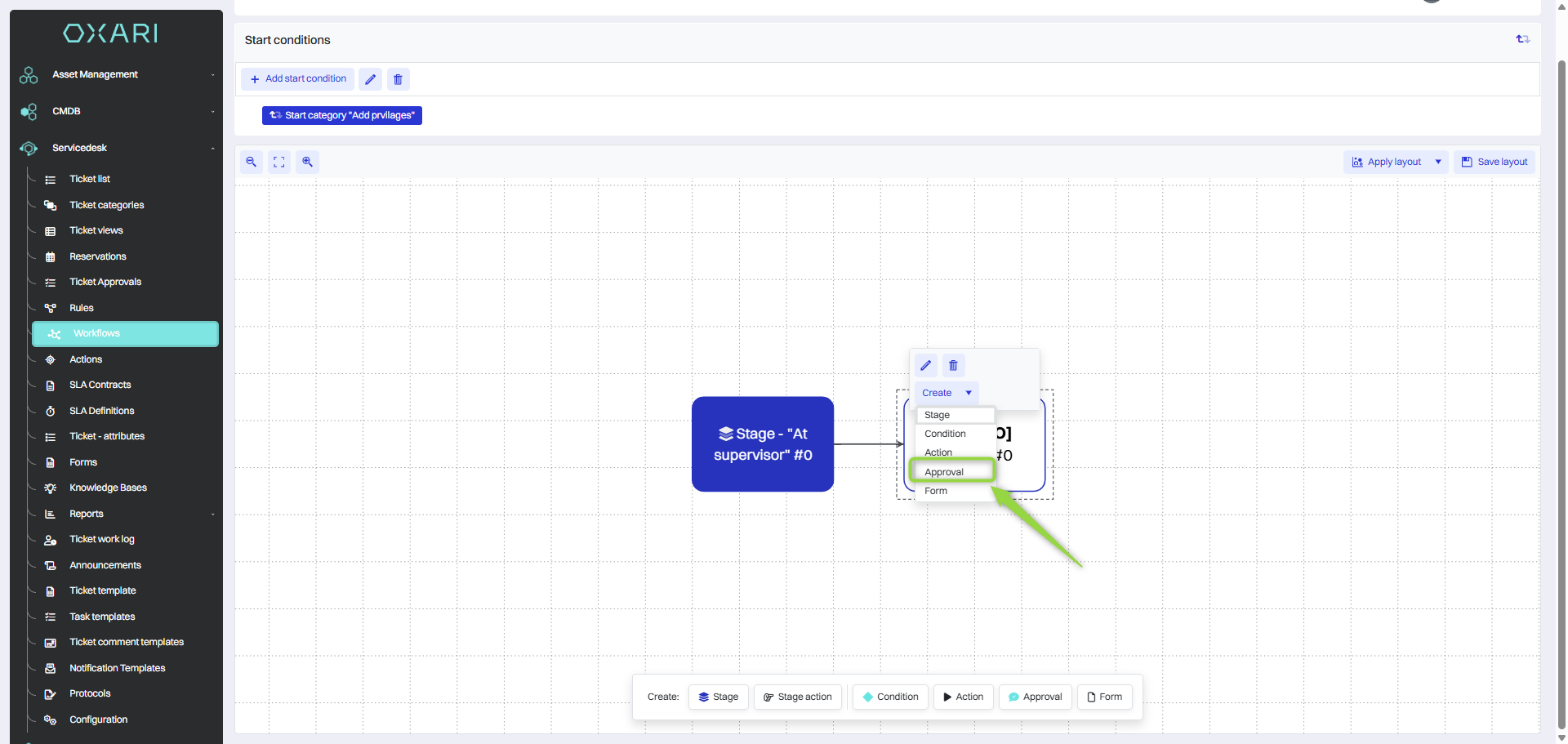
Task: Open the Apply layout dropdown arrow
Action: 1438,162
